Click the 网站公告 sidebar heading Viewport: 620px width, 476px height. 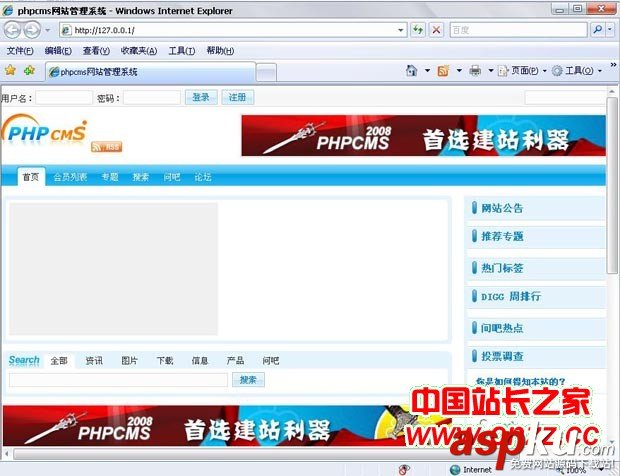click(x=502, y=208)
